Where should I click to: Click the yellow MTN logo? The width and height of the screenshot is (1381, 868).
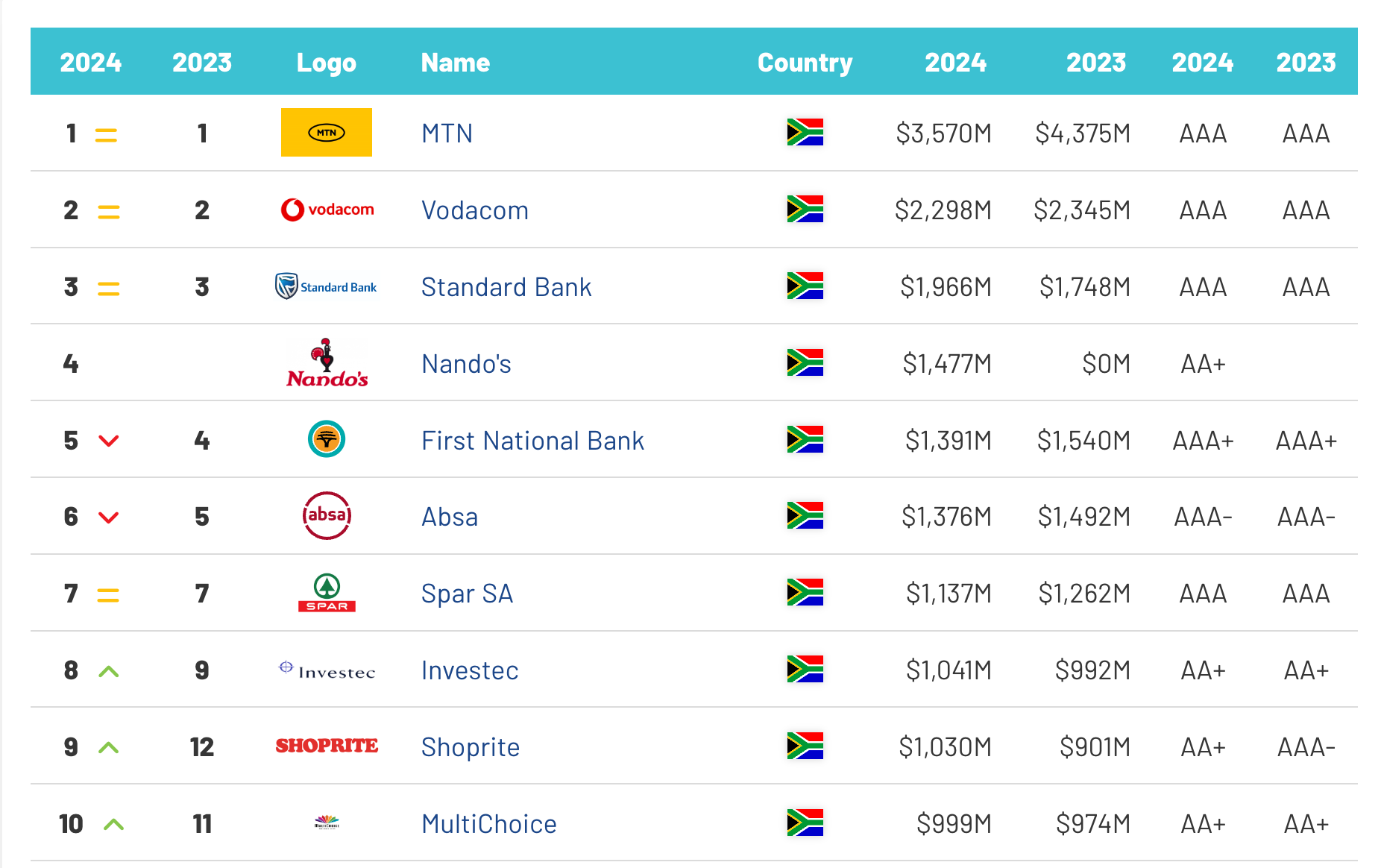[327, 133]
